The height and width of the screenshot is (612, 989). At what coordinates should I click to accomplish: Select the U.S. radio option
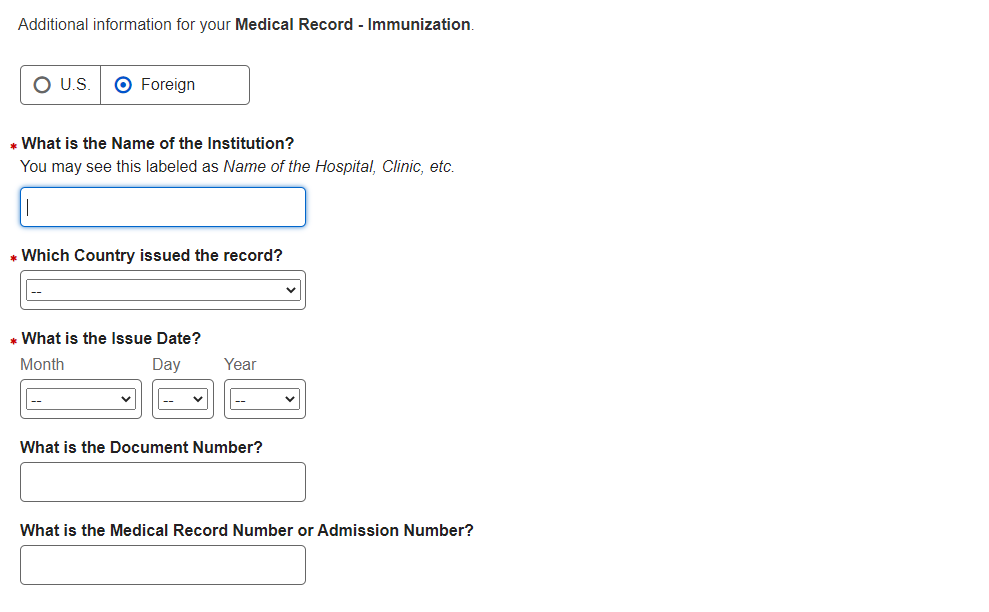click(42, 85)
